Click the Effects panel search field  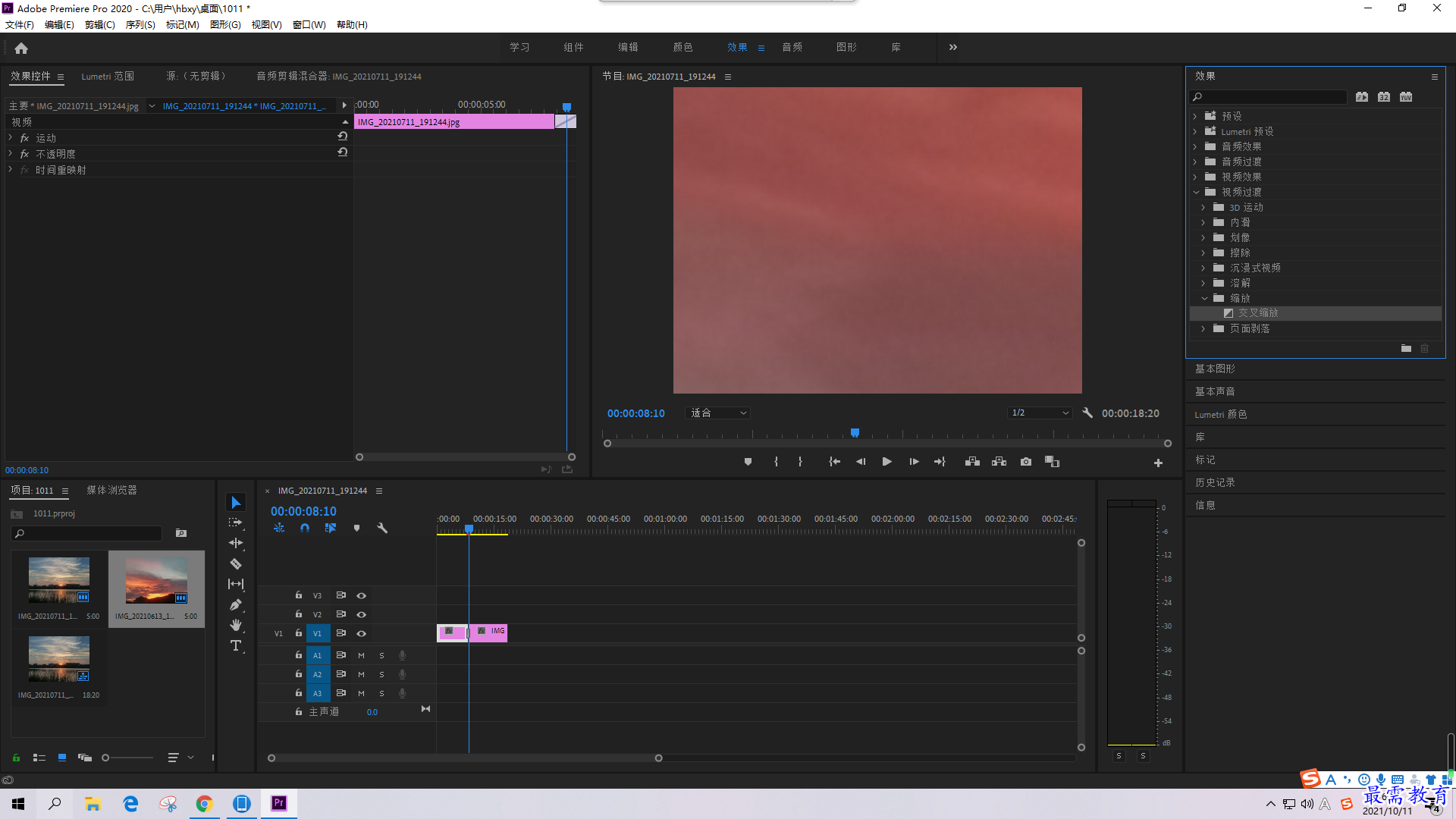point(1269,97)
